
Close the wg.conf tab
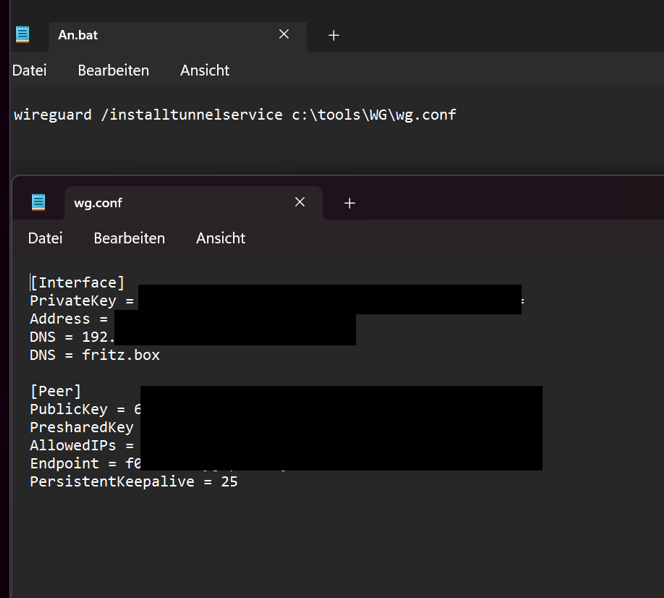pos(300,203)
